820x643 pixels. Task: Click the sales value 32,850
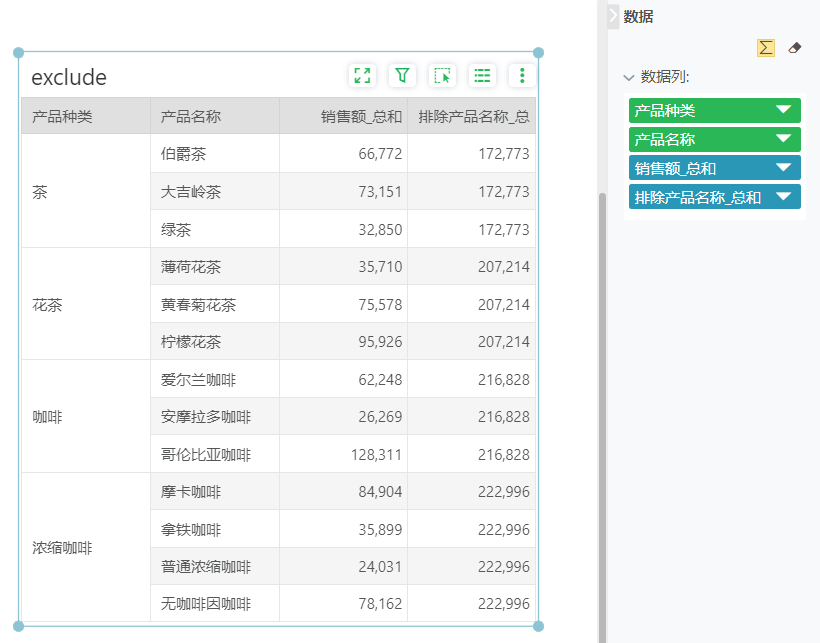[380, 229]
